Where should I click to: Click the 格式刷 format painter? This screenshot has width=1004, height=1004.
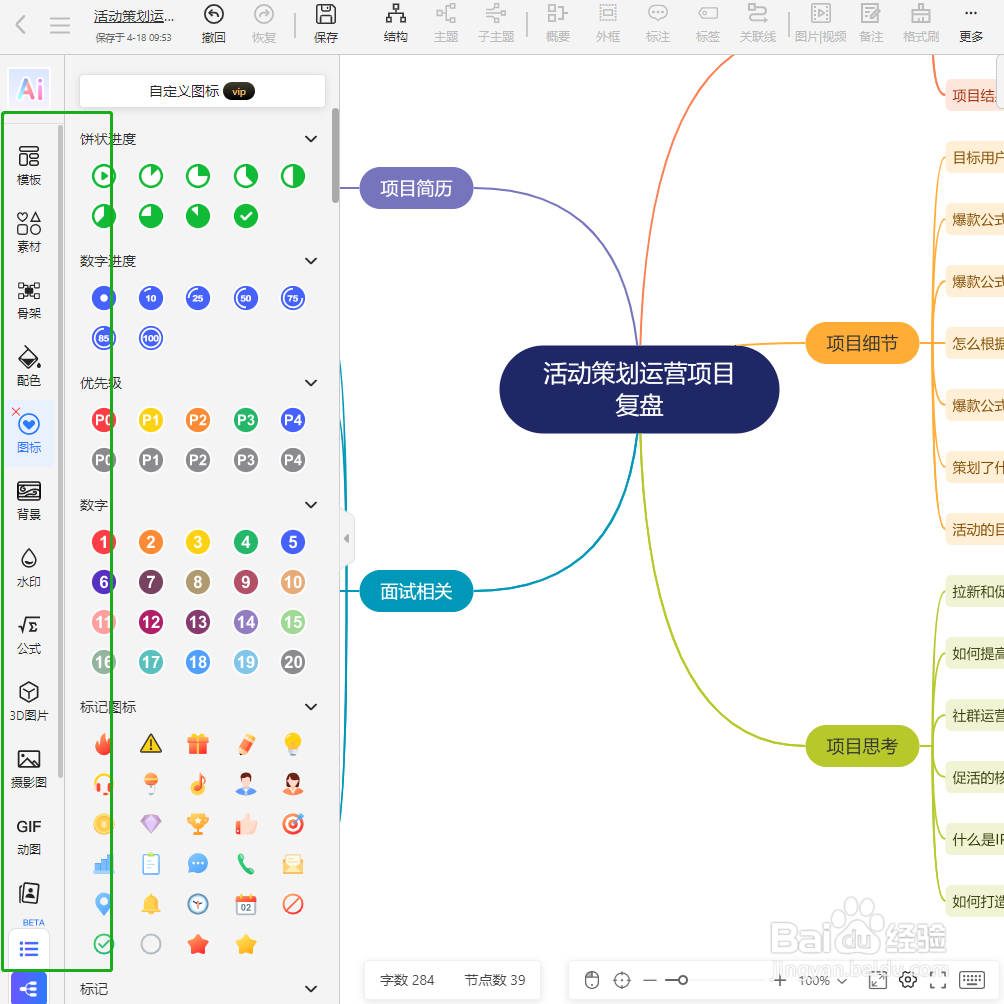tap(921, 24)
